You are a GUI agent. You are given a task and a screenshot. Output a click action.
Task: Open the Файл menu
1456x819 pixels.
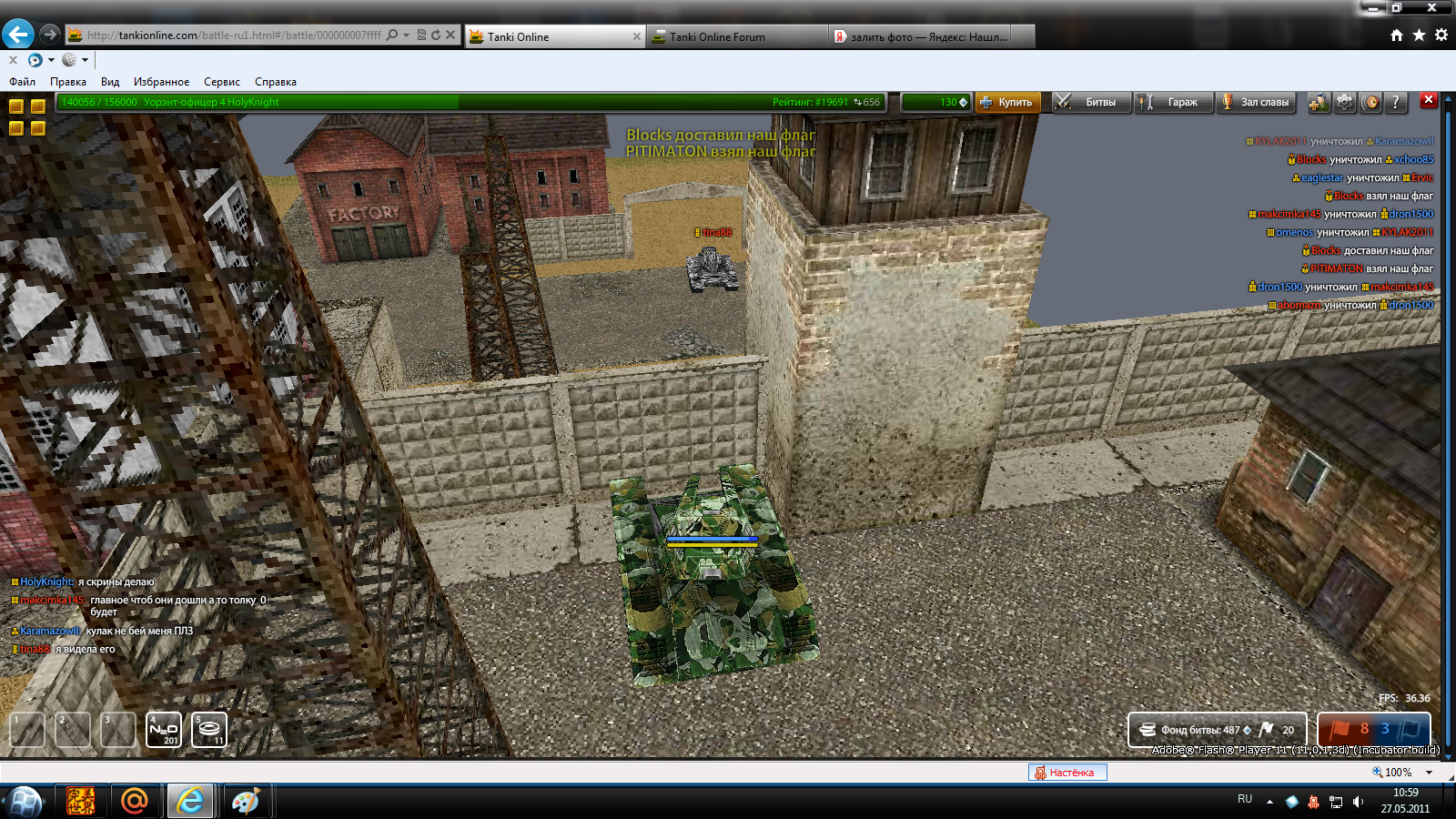pyautogui.click(x=23, y=82)
